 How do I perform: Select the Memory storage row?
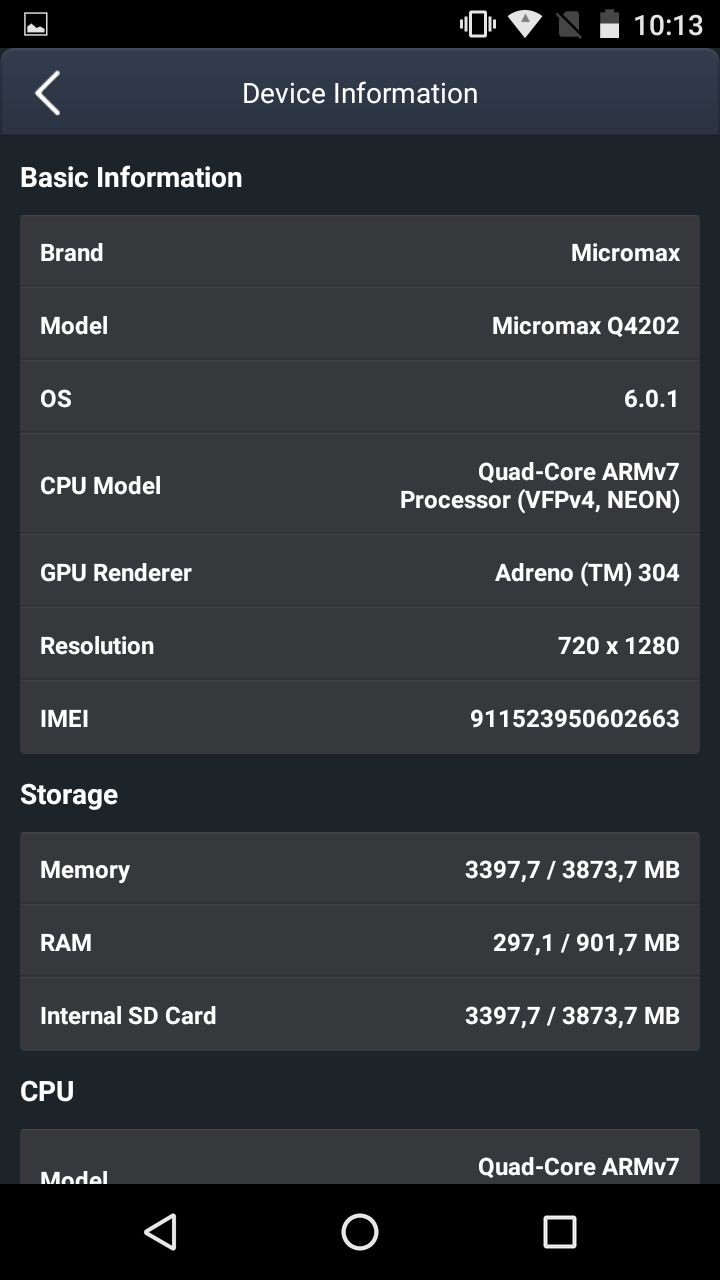(x=360, y=869)
